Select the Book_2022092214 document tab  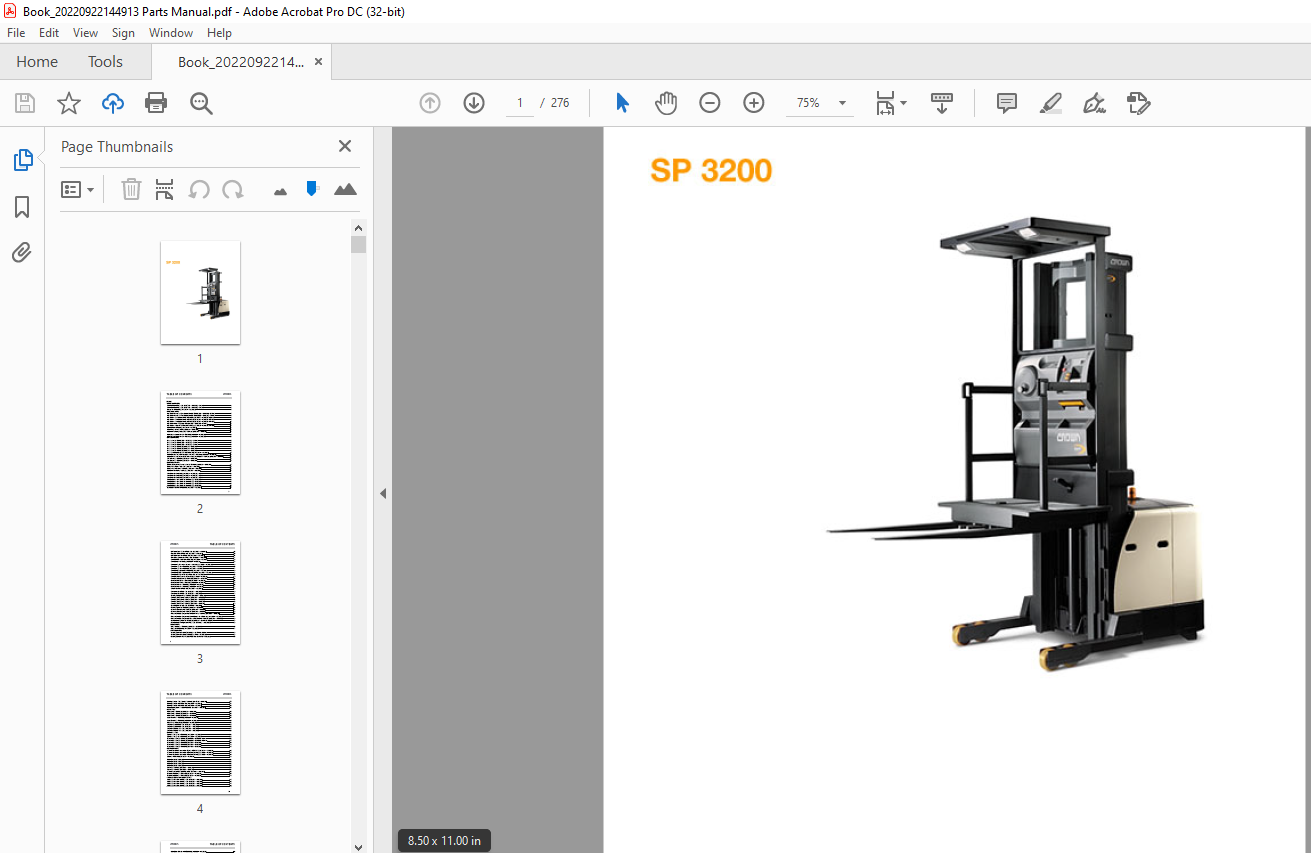pyautogui.click(x=240, y=62)
